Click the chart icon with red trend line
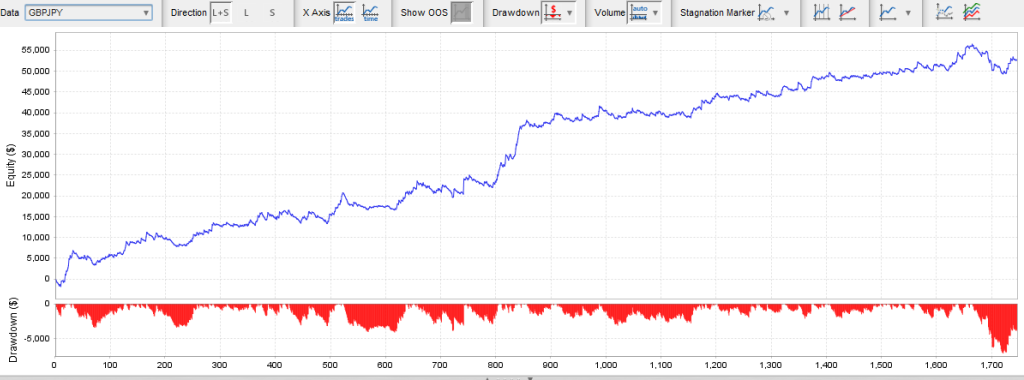The image size is (1024, 380). 848,12
